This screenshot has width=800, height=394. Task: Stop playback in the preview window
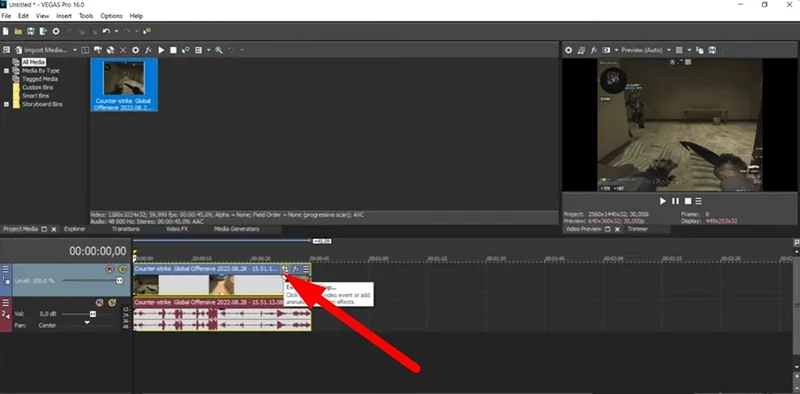click(x=687, y=201)
